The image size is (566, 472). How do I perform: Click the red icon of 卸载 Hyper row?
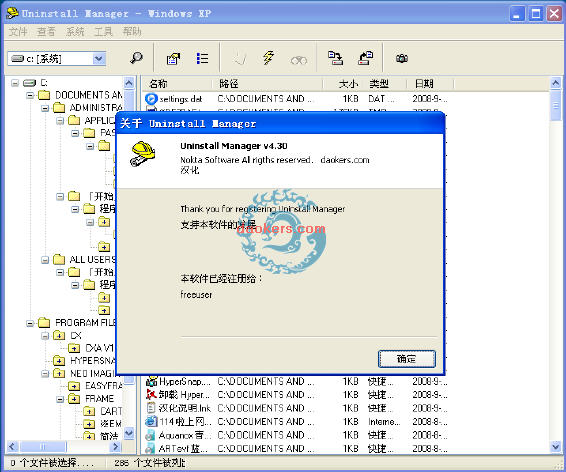(x=151, y=394)
